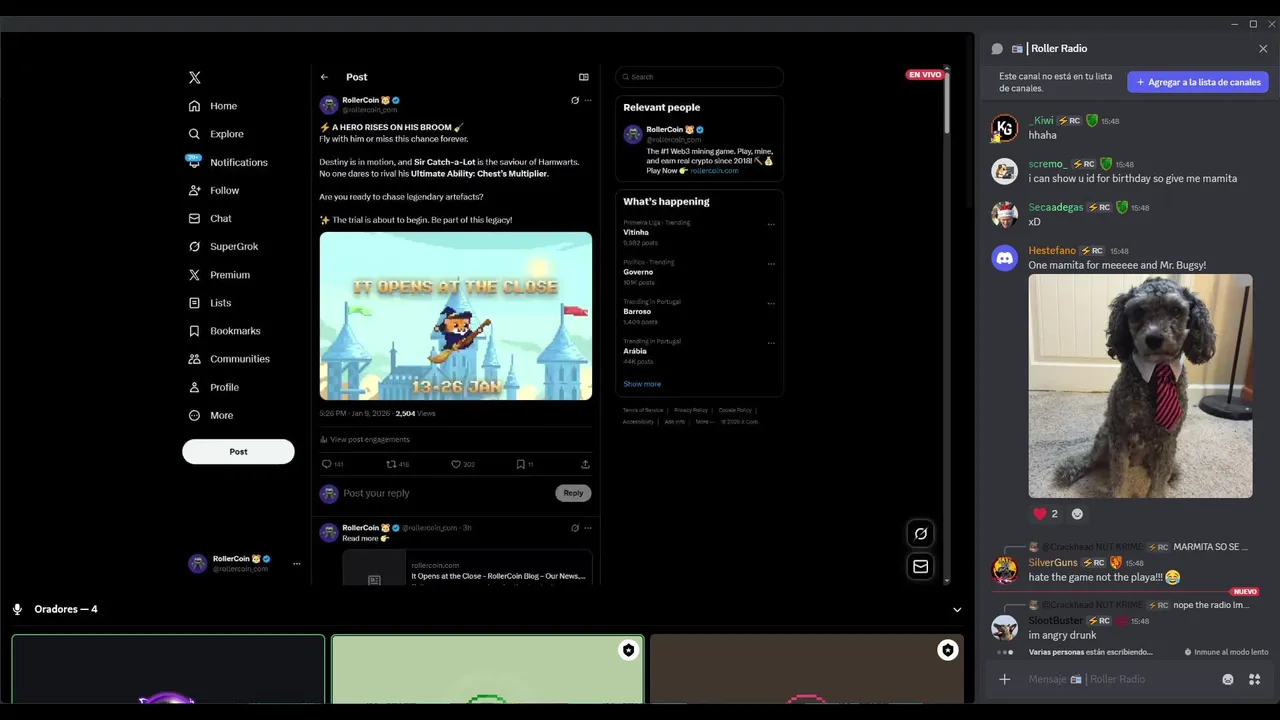Click Hestefano Discord avatar
Screen dimensions: 1280x720
pyautogui.click(x=1005, y=258)
